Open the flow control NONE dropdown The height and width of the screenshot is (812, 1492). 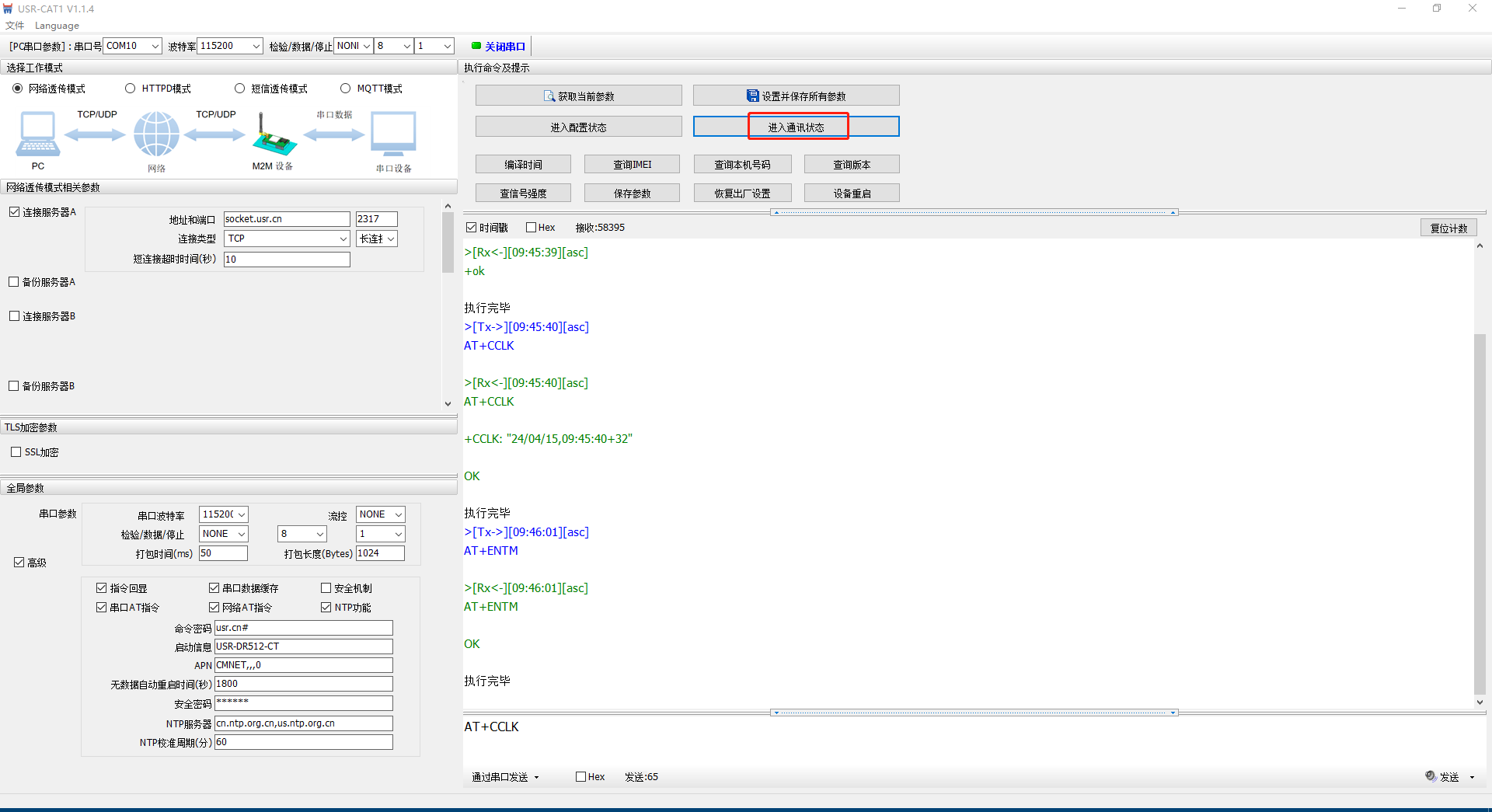pos(398,514)
